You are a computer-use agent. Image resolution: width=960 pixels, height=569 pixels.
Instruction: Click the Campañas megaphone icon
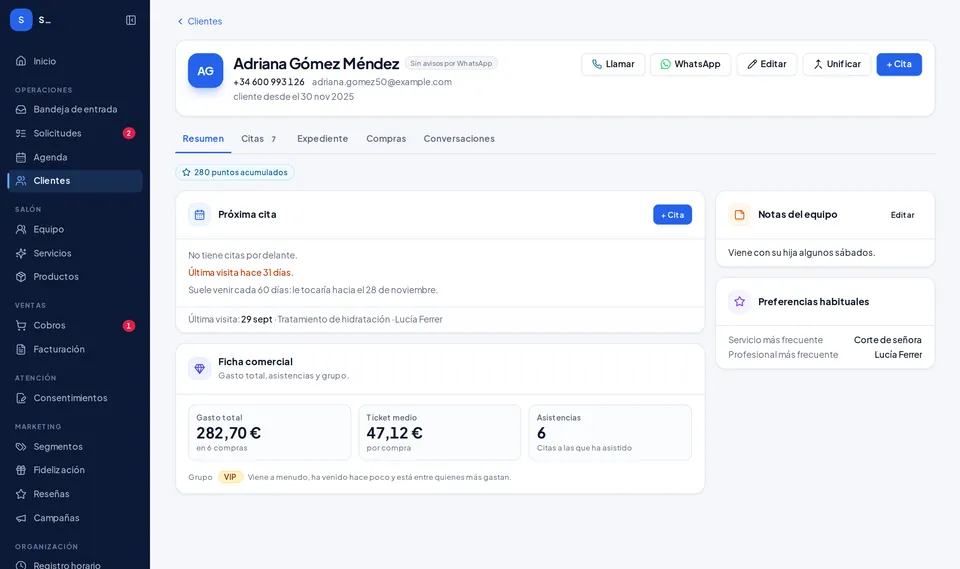click(21, 518)
